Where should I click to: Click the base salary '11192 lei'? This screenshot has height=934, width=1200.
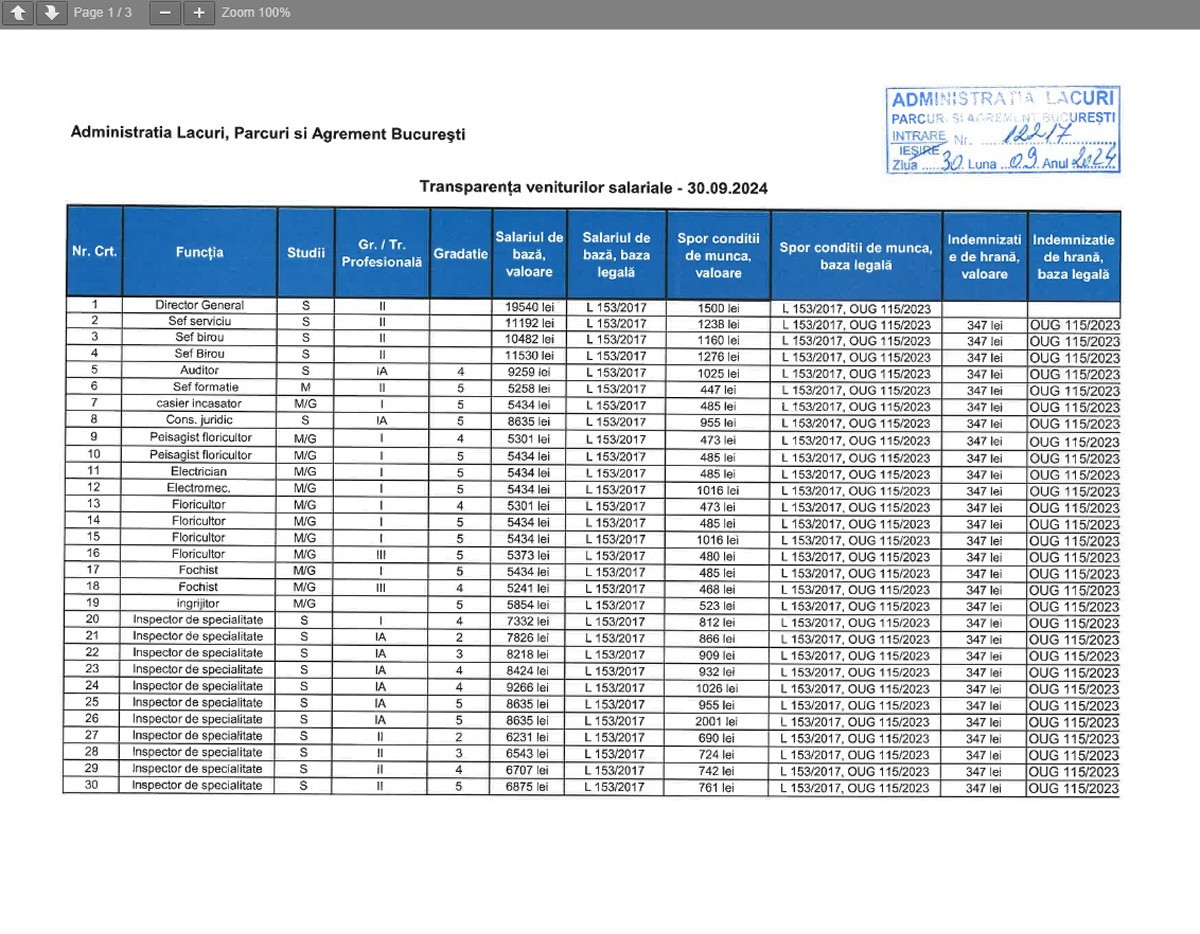click(x=529, y=323)
